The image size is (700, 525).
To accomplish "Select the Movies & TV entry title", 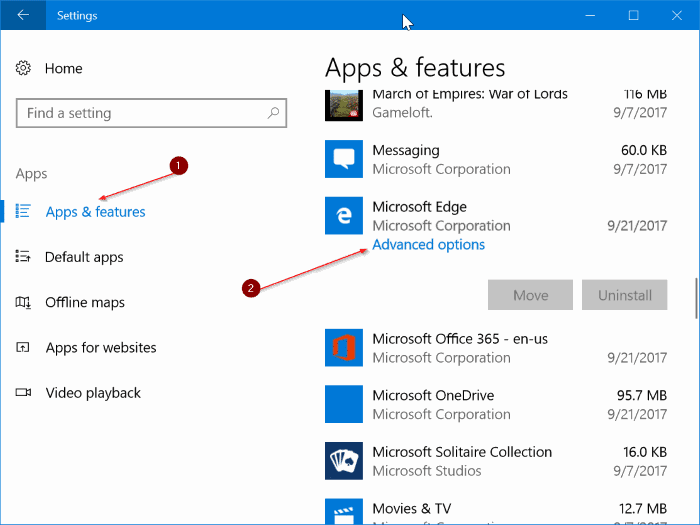I will pyautogui.click(x=412, y=508).
